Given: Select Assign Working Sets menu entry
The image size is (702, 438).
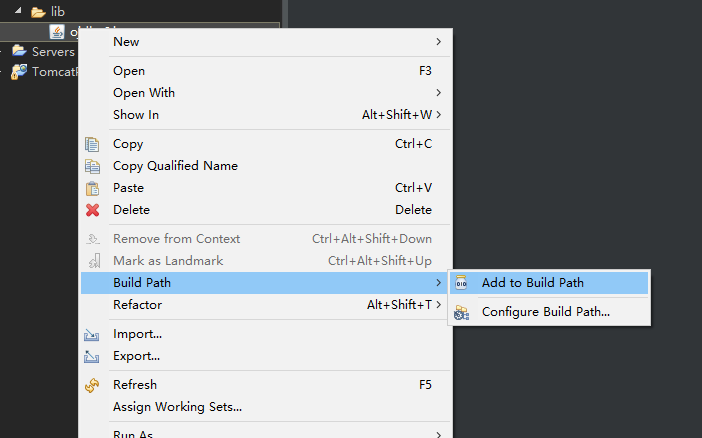Looking at the screenshot, I should (x=177, y=407).
